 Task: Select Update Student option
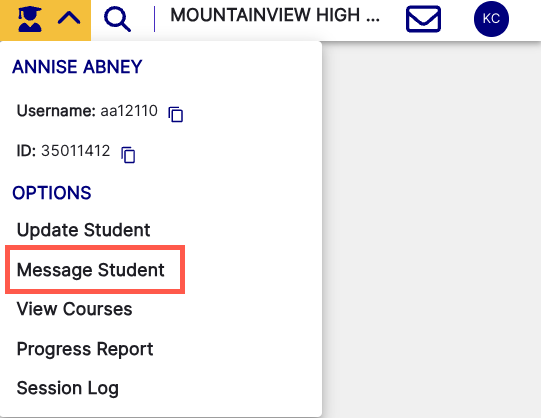83,230
